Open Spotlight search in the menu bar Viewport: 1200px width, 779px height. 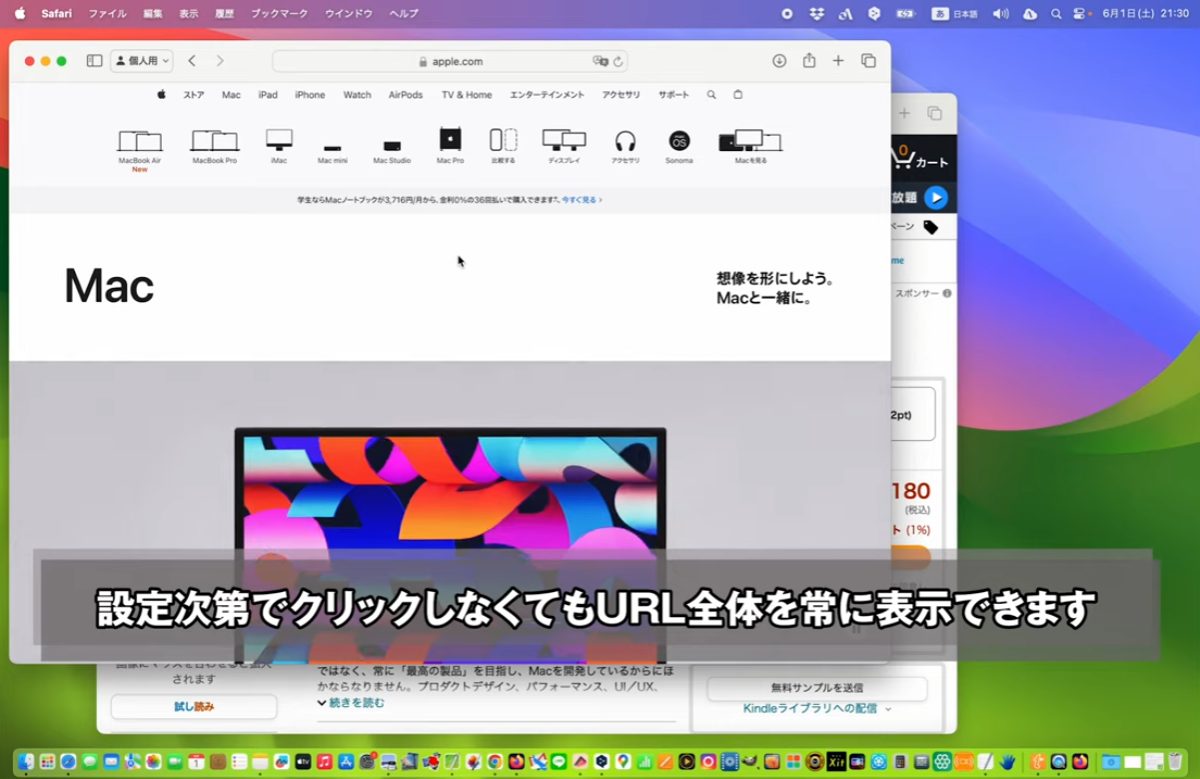coord(1056,14)
